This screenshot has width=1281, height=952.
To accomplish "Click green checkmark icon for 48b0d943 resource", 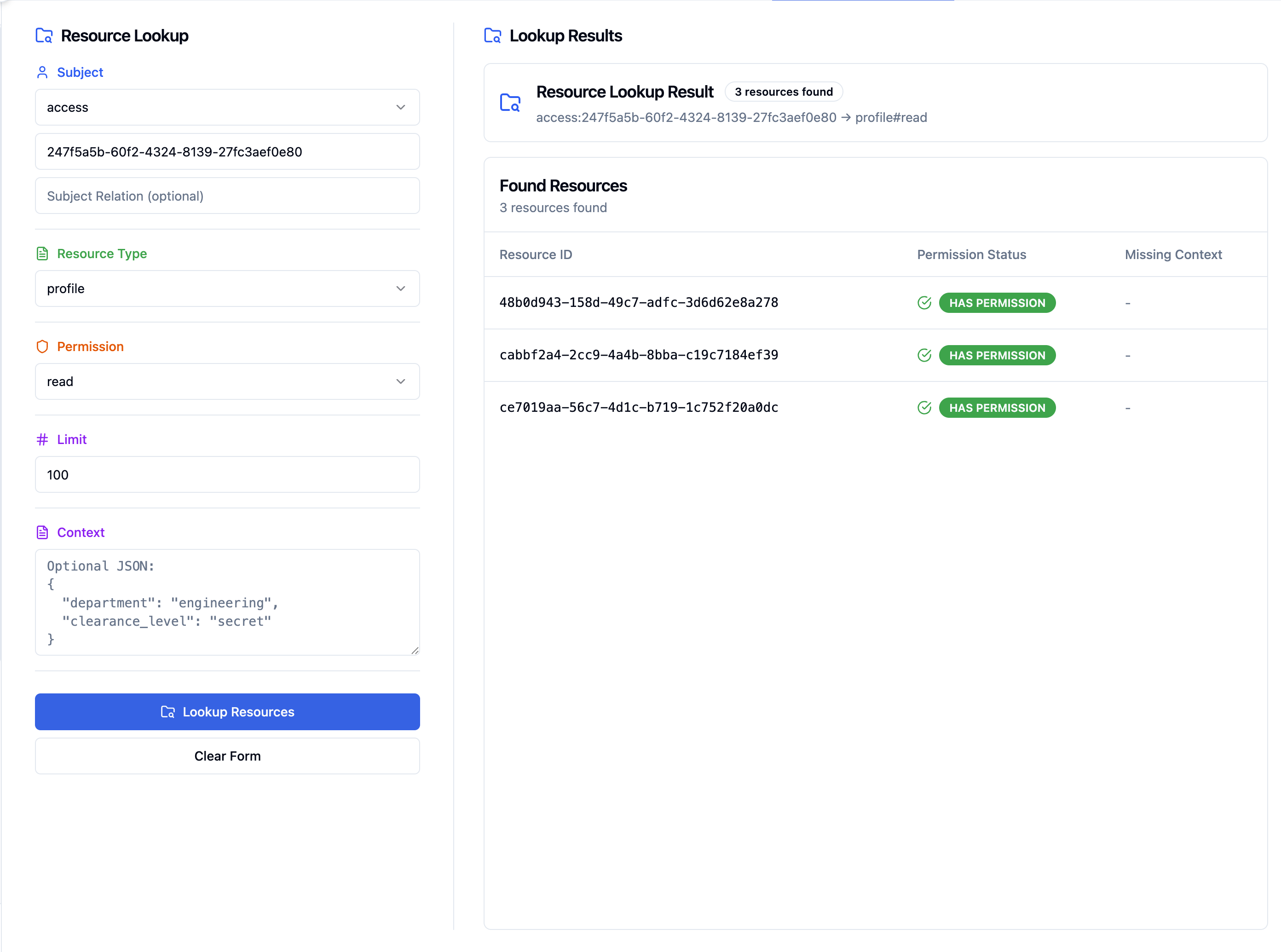I will click(x=924, y=303).
